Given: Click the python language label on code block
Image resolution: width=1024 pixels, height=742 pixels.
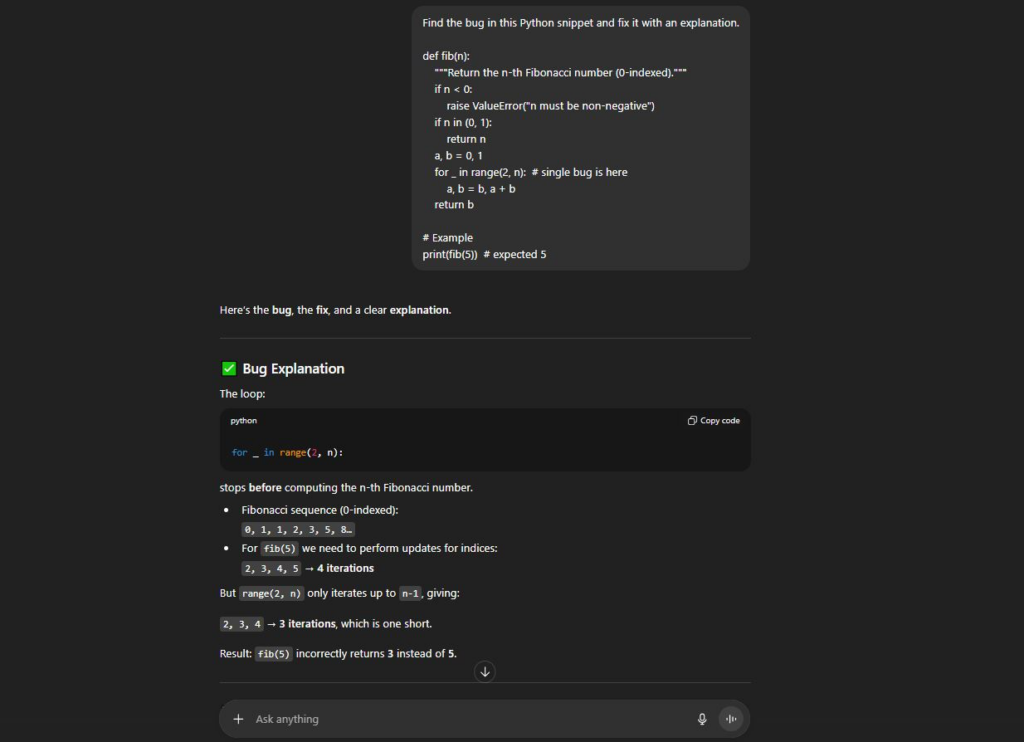Looking at the screenshot, I should [244, 421].
